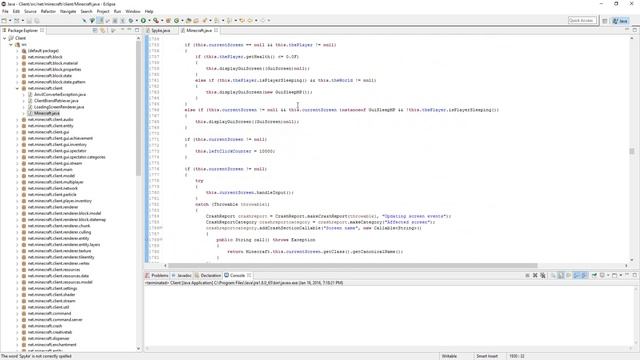
Task: Select net.minecraft.command.server package
Action: pos(55,320)
